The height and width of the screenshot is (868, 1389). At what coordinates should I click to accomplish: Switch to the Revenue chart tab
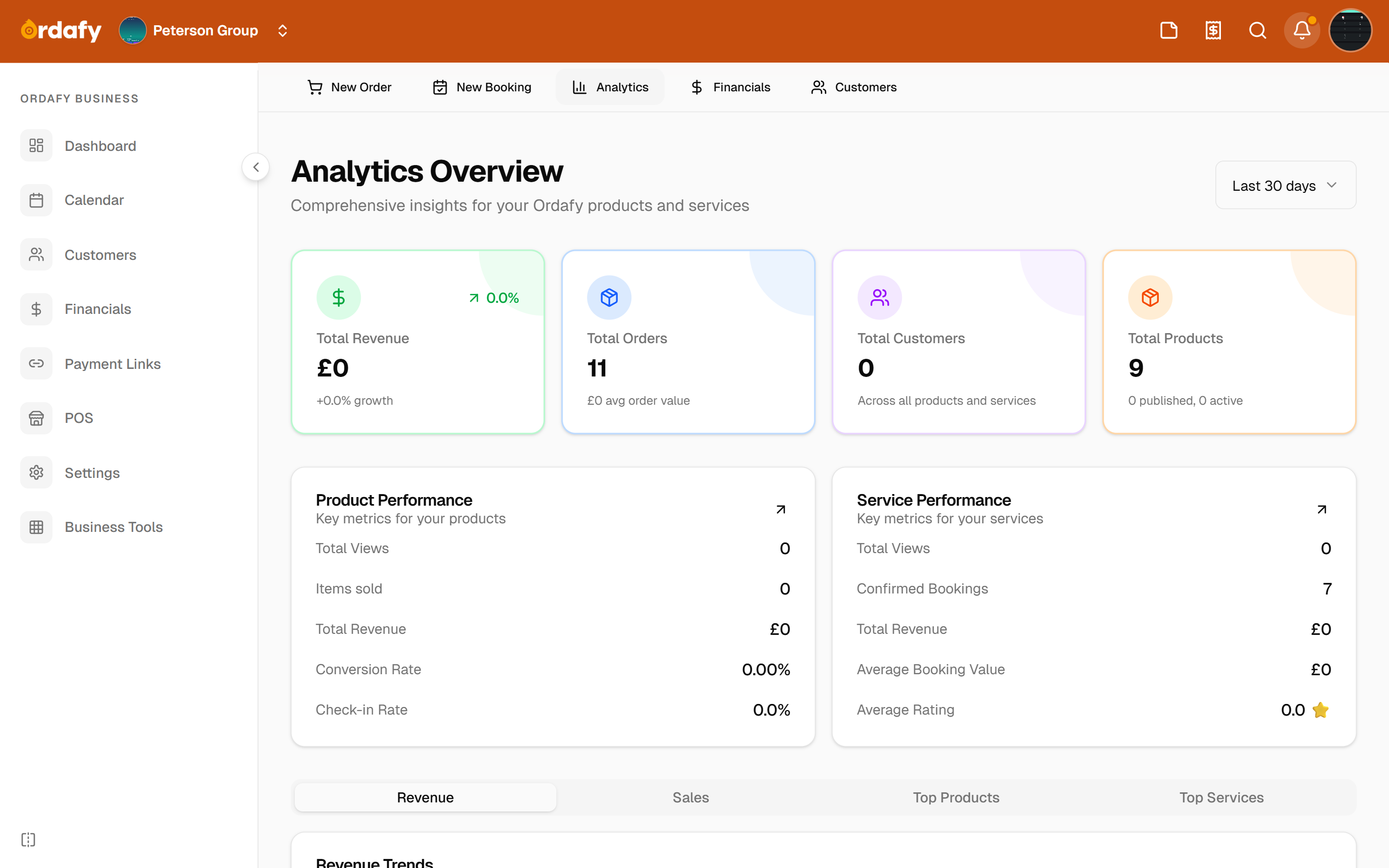click(x=425, y=797)
